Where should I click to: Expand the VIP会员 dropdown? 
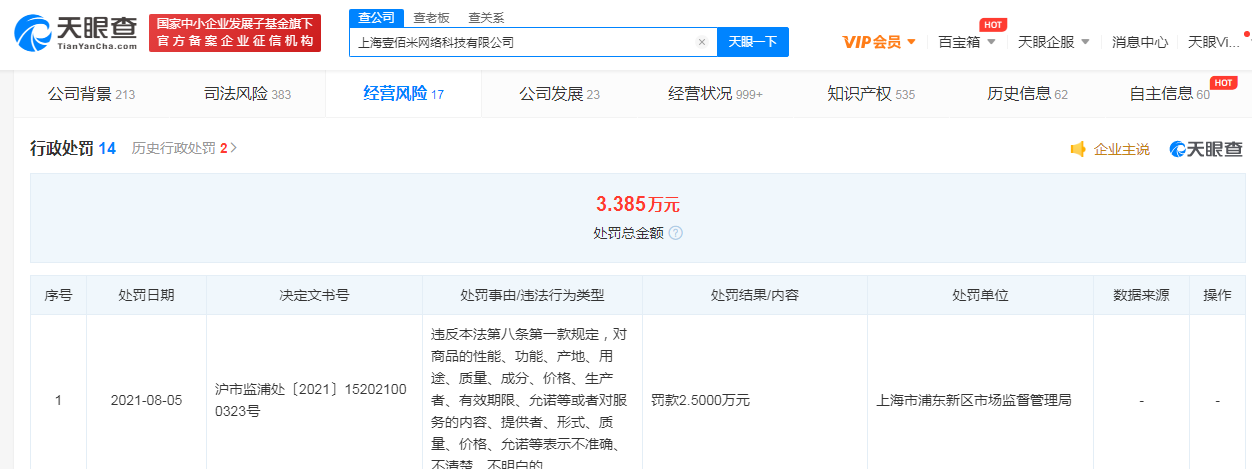(x=880, y=42)
